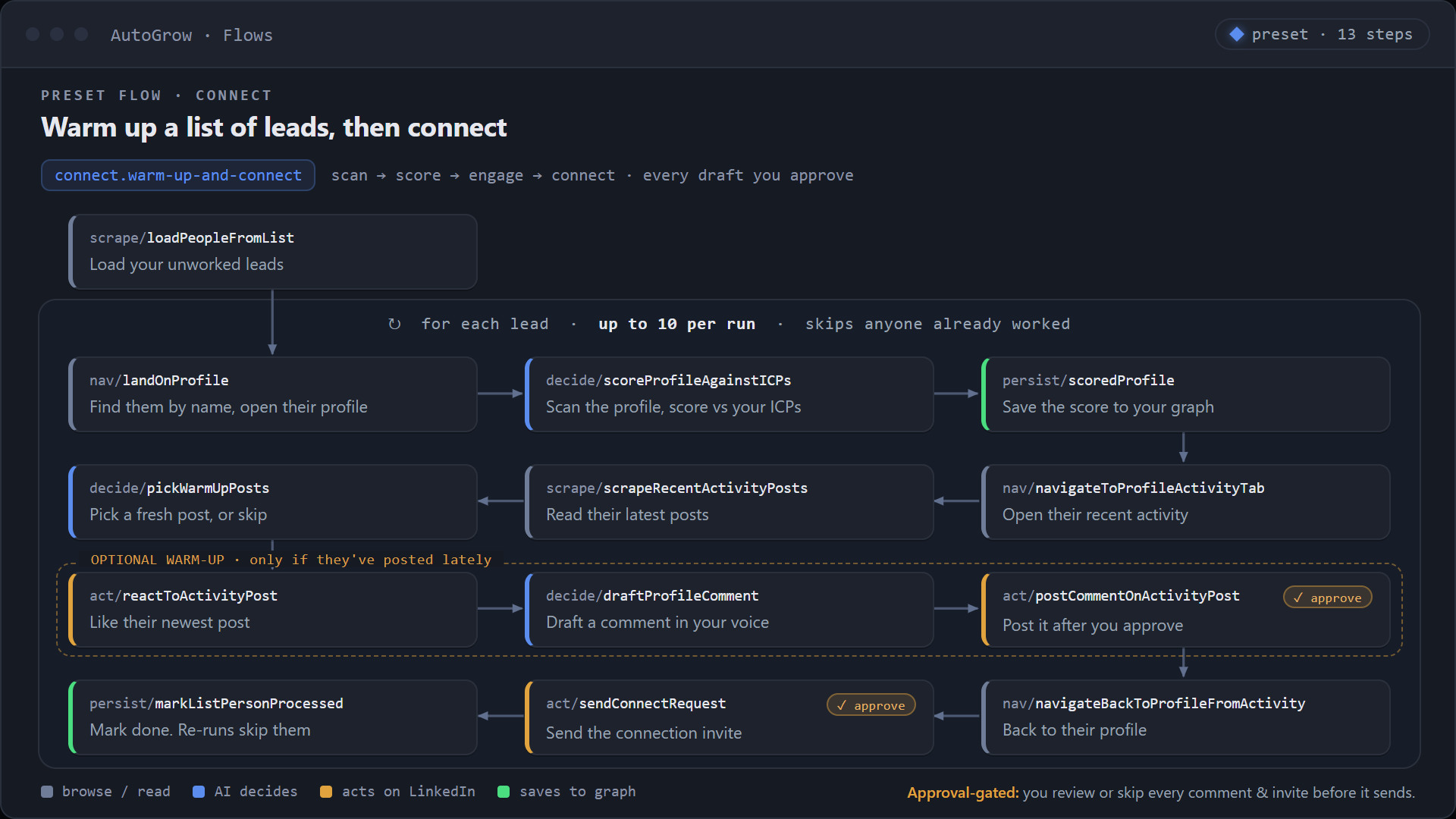This screenshot has width=1456, height=819.
Task: Click the first window control dot in title bar
Action: pyautogui.click(x=33, y=34)
